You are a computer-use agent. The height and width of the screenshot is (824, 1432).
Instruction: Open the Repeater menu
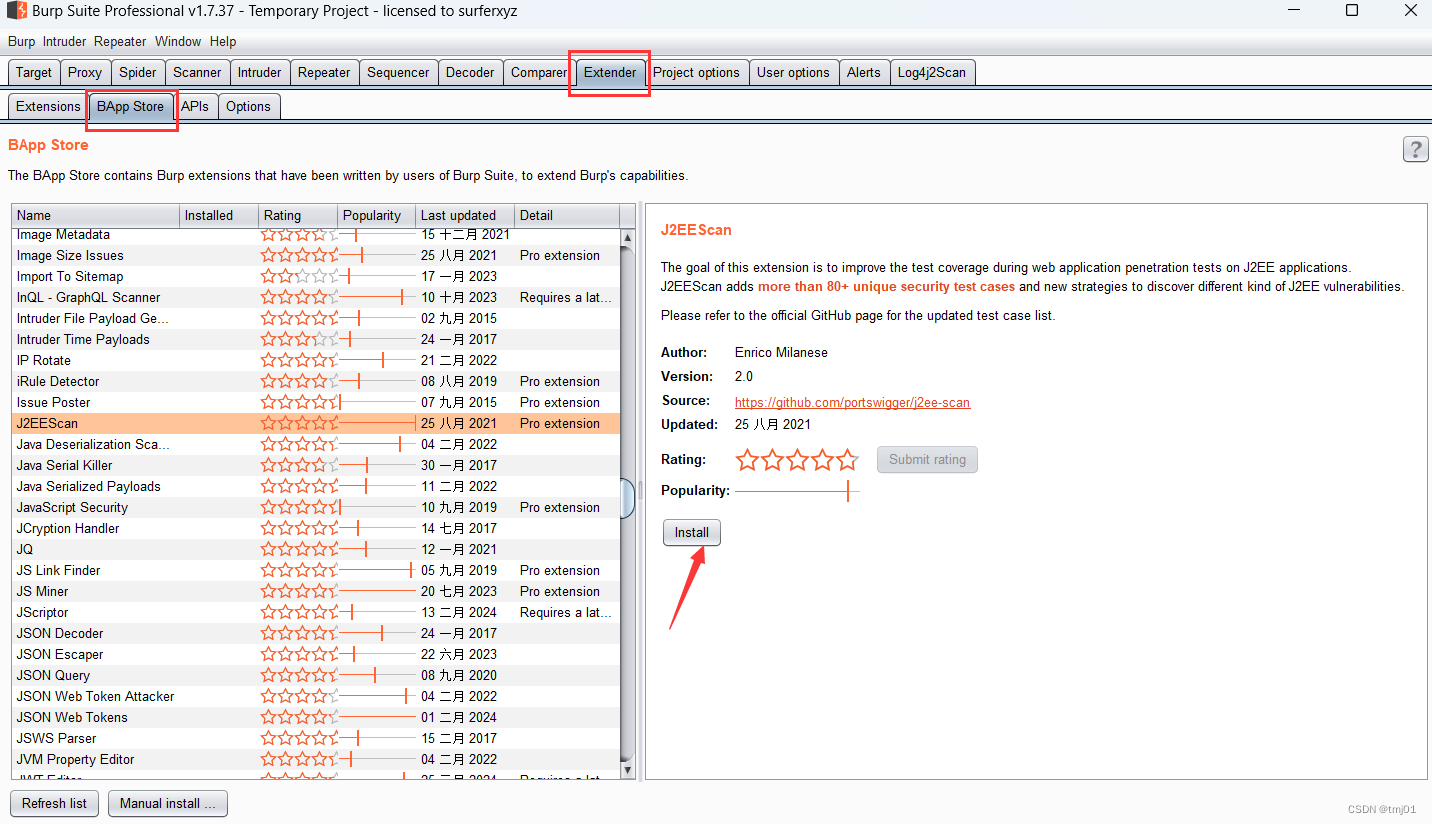click(x=121, y=42)
